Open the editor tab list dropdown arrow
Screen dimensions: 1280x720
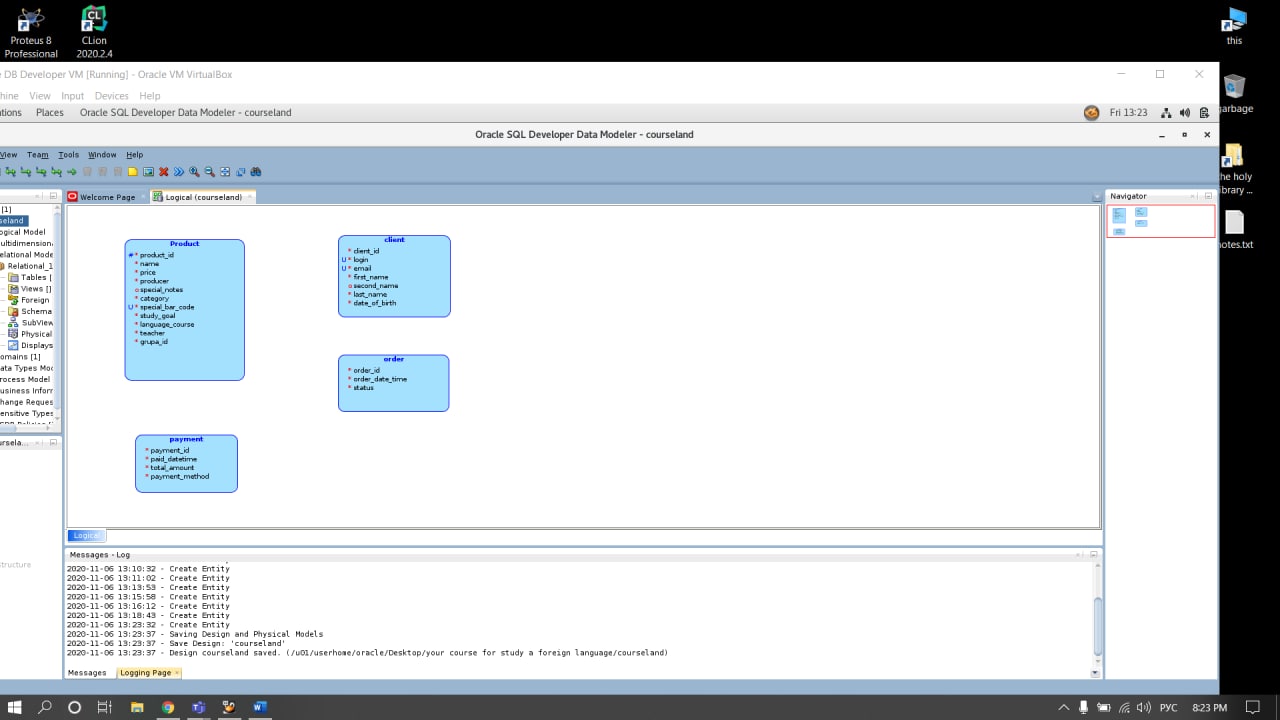click(1097, 196)
